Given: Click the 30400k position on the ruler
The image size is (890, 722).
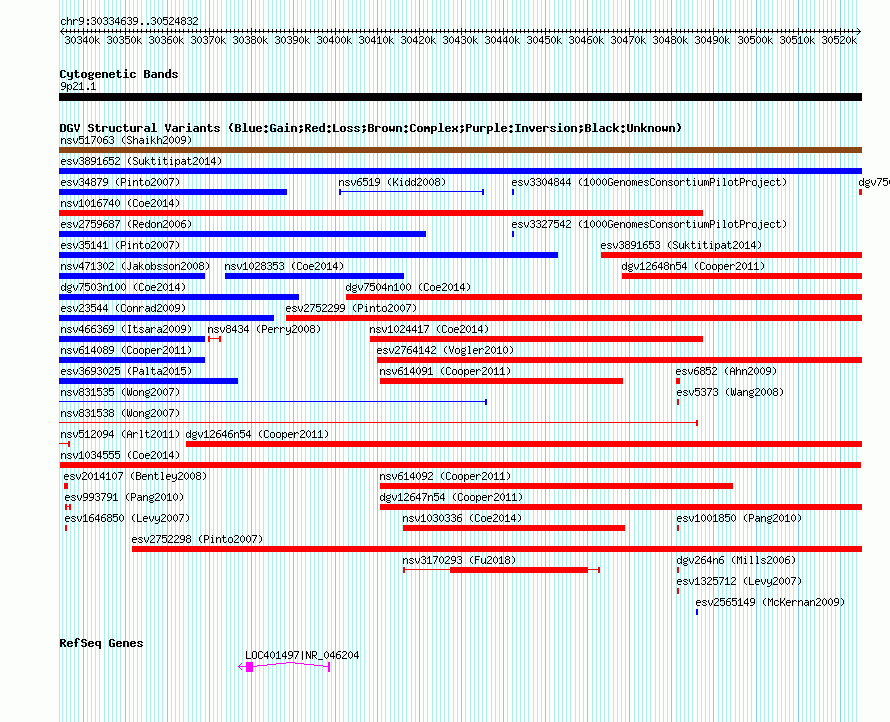Looking at the screenshot, I should point(334,40).
